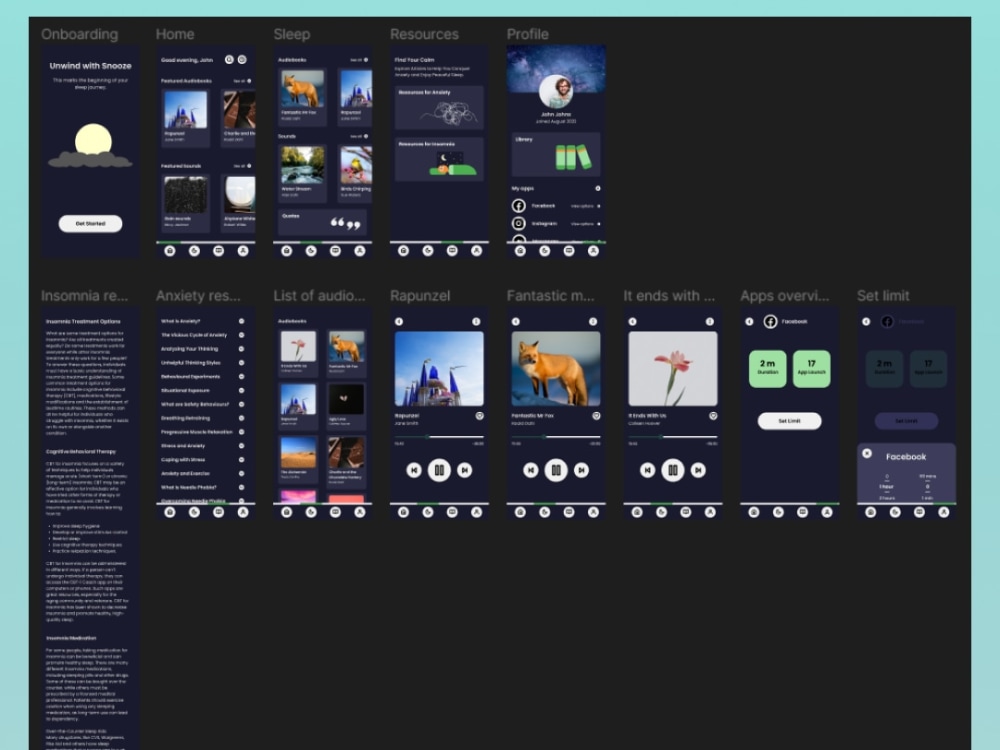
Task: Select Onboarding frame title label
Action: point(80,34)
